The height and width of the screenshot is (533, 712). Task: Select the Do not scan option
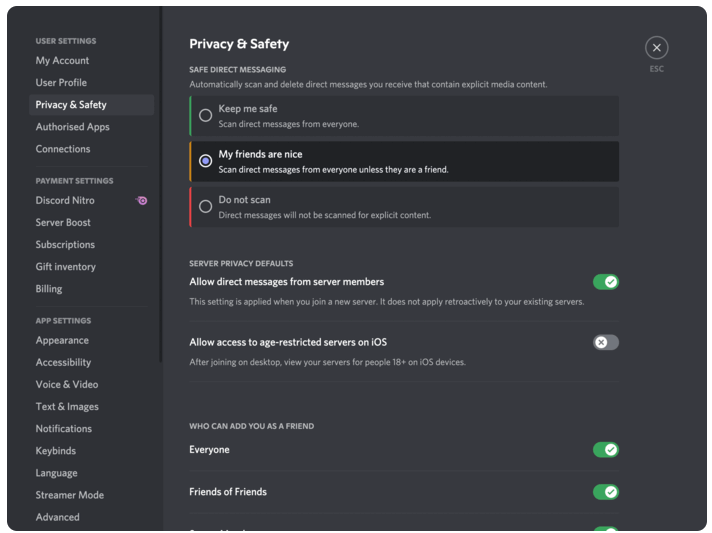pos(205,206)
